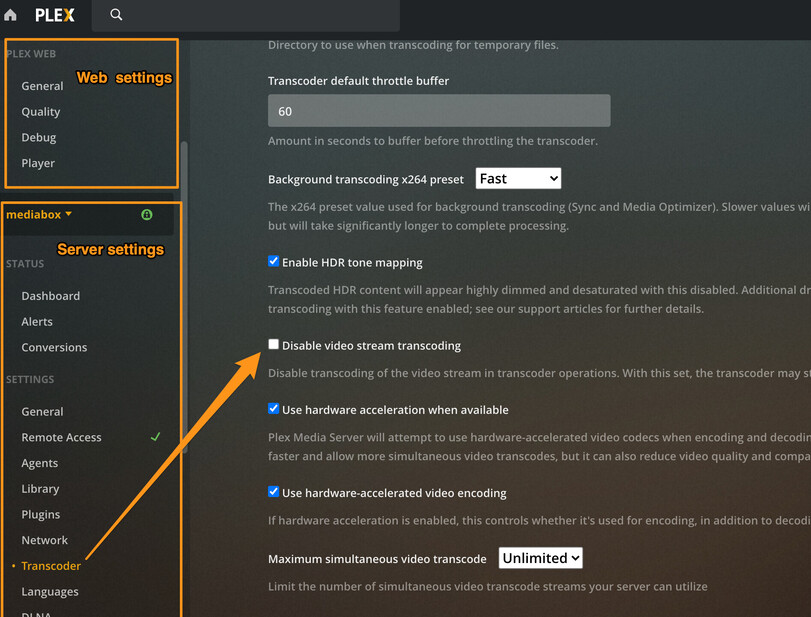Open the server Dashboard page
Viewport: 811px width, 617px height.
click(x=51, y=296)
